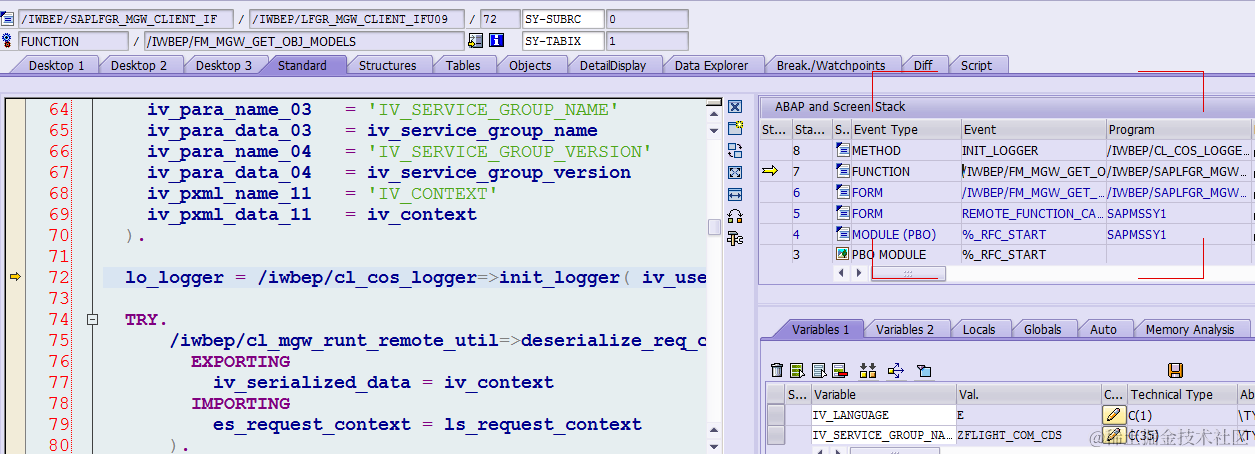This screenshot has height=454, width=1255.
Task: Open the services icon beside code editor
Action: click(735, 216)
